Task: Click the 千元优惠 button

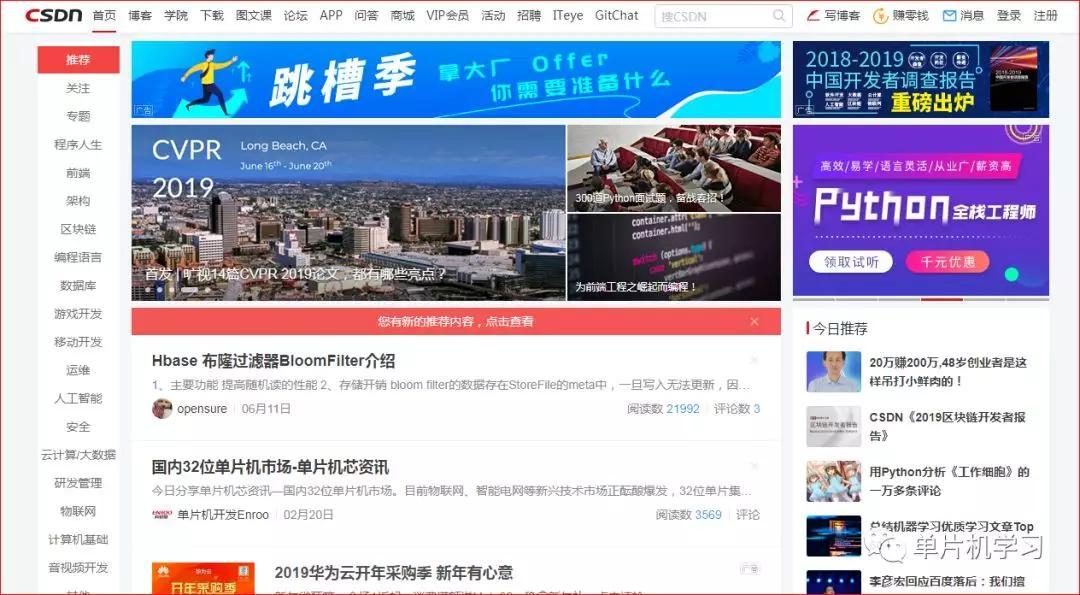Action: pos(948,262)
